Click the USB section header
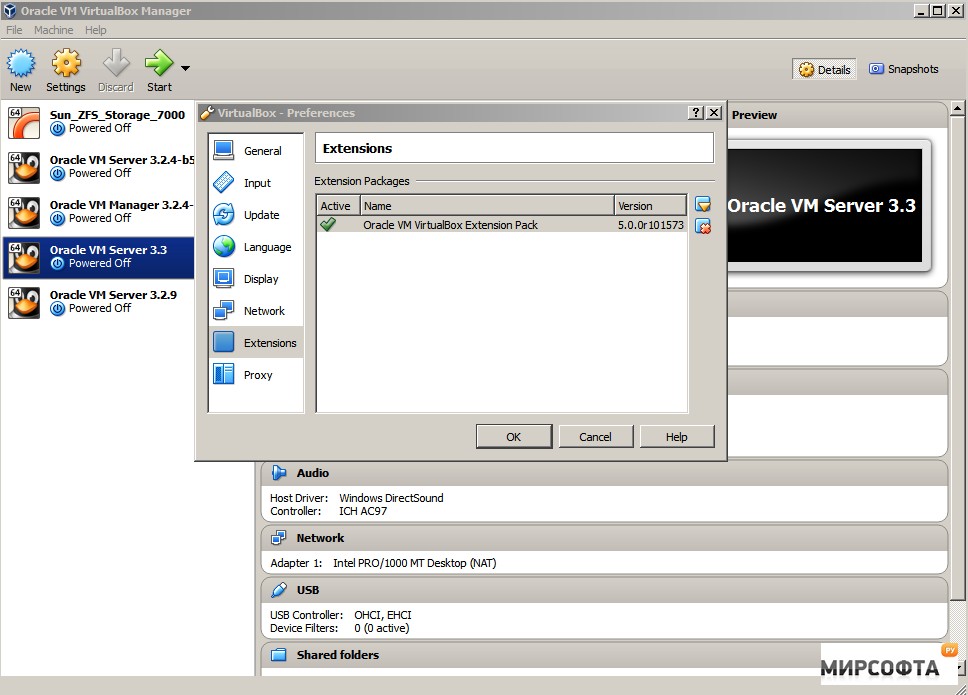The image size is (968, 695). (x=604, y=589)
